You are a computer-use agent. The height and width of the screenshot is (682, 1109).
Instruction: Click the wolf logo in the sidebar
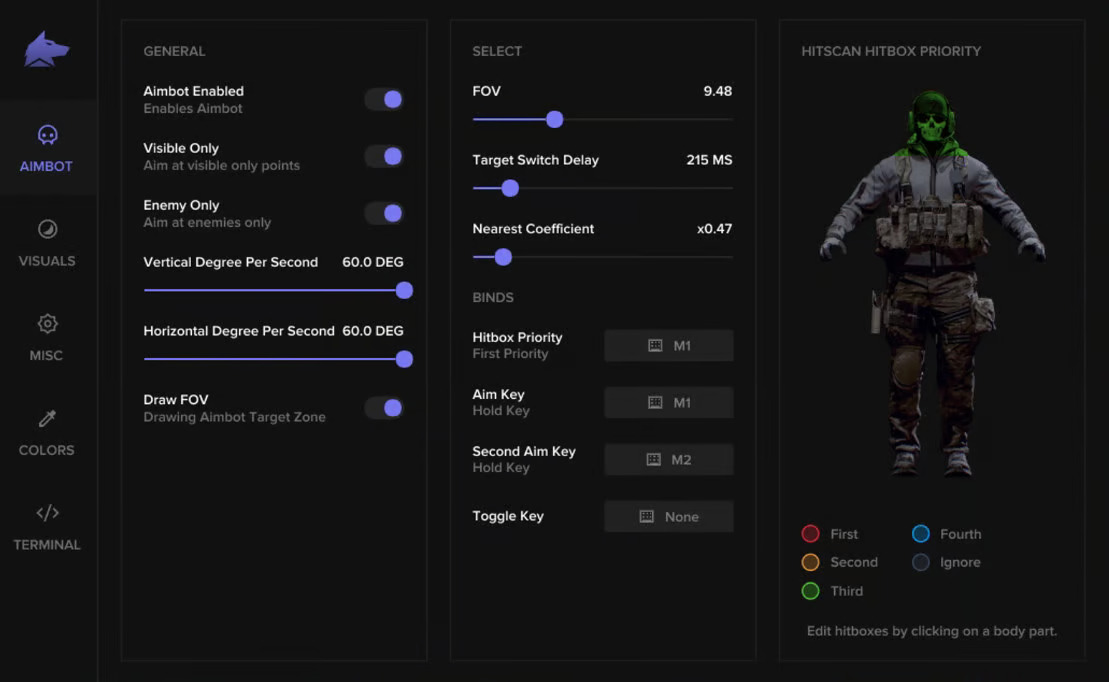pos(47,50)
